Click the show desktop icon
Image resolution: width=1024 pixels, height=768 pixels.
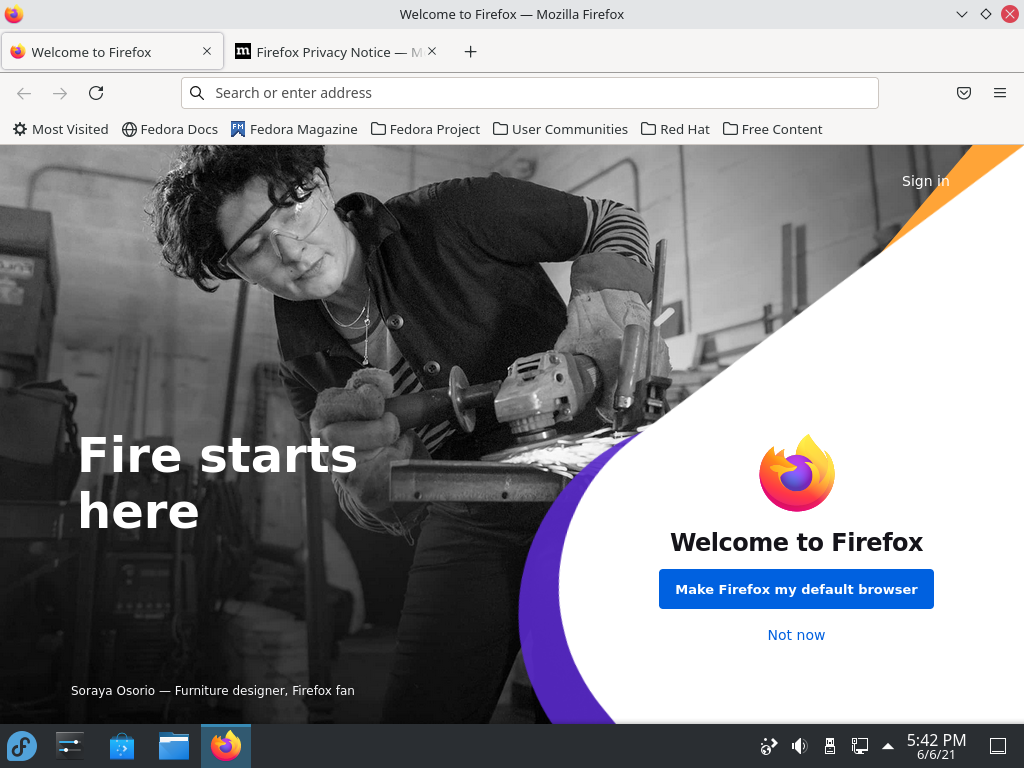tap(998, 746)
